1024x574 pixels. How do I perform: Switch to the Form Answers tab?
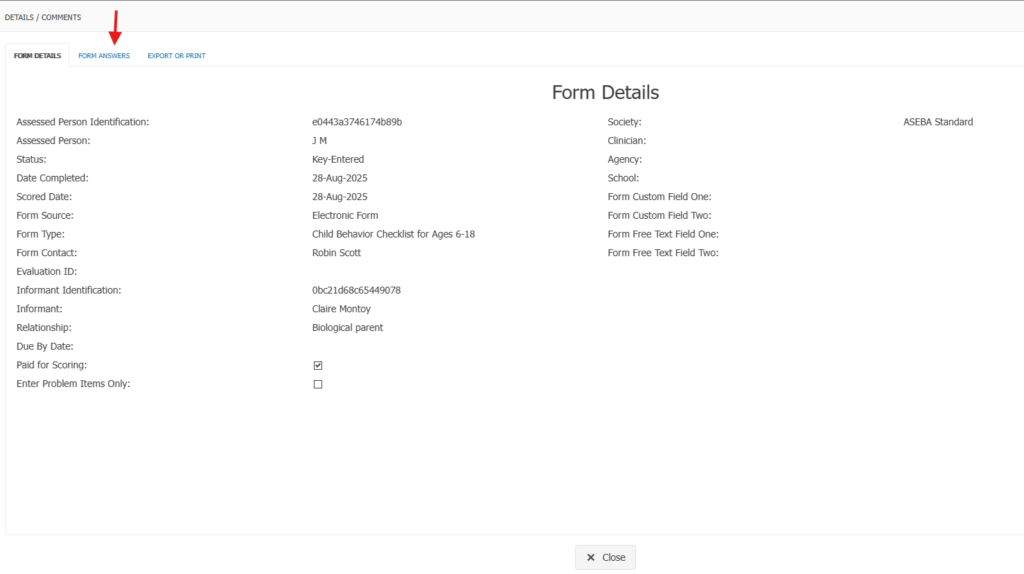[104, 56]
